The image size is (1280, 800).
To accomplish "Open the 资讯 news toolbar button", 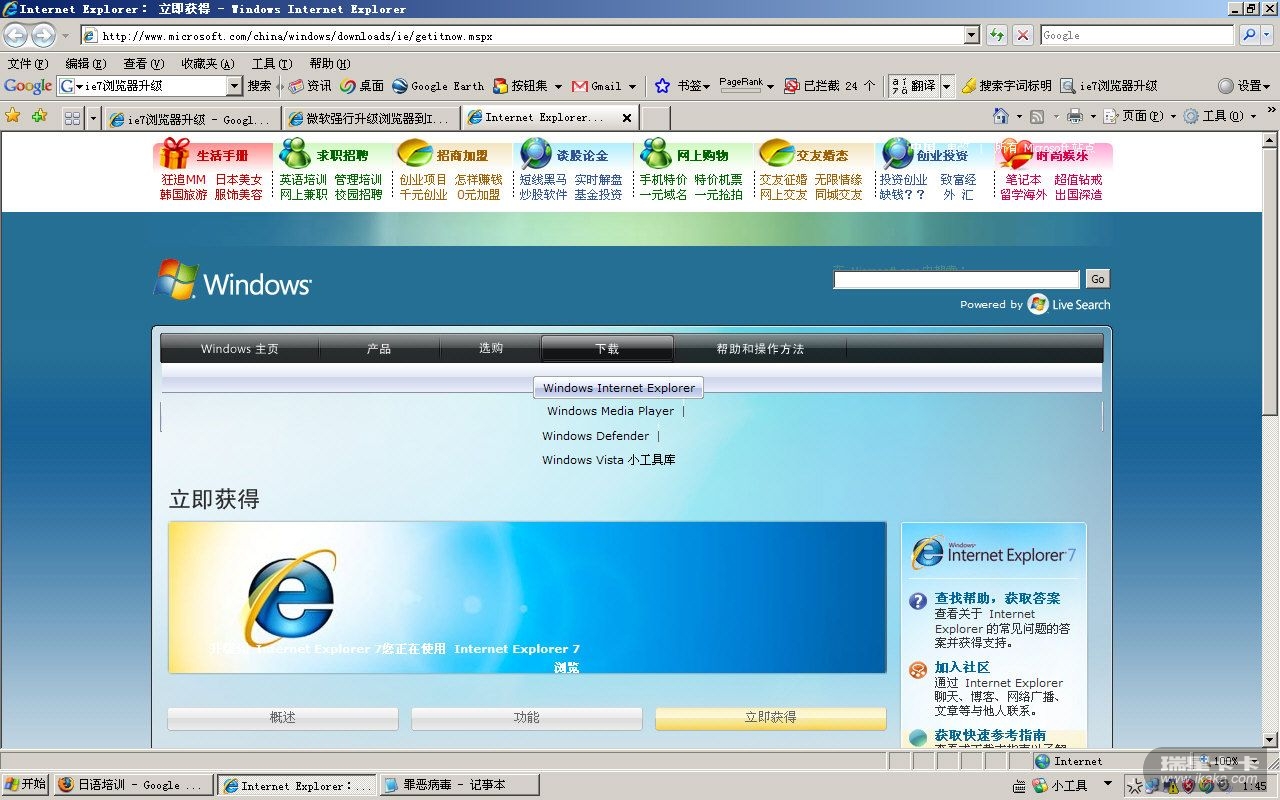I will [x=310, y=86].
